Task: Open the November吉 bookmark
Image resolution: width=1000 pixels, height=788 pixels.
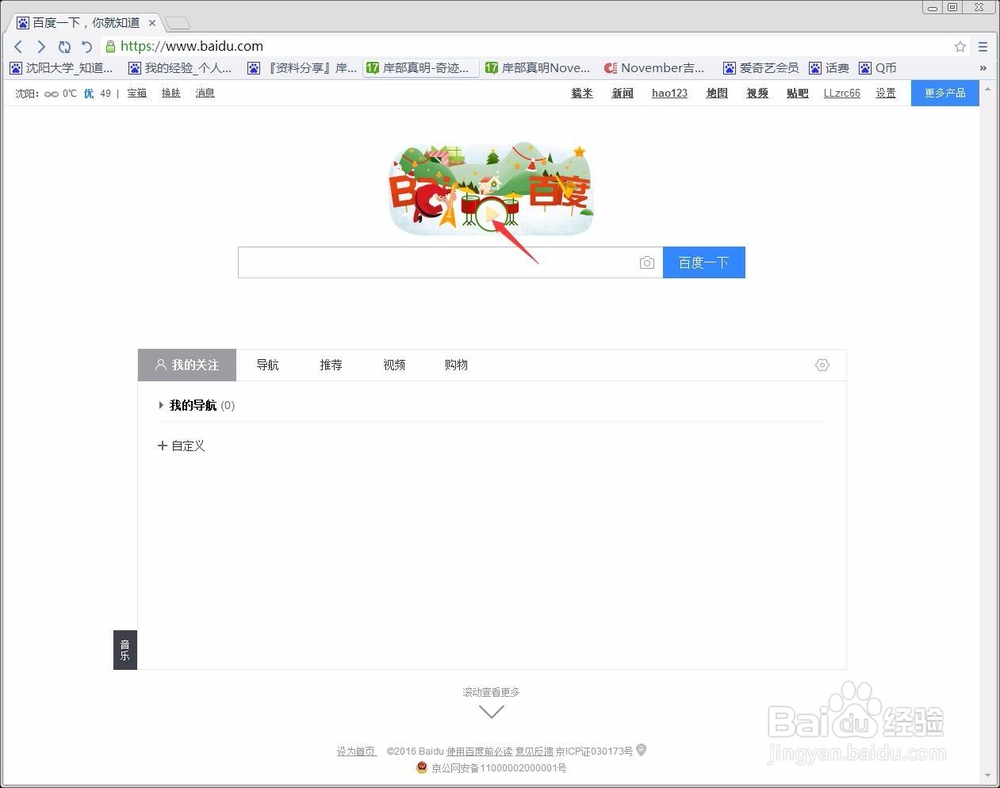Action: [x=654, y=68]
